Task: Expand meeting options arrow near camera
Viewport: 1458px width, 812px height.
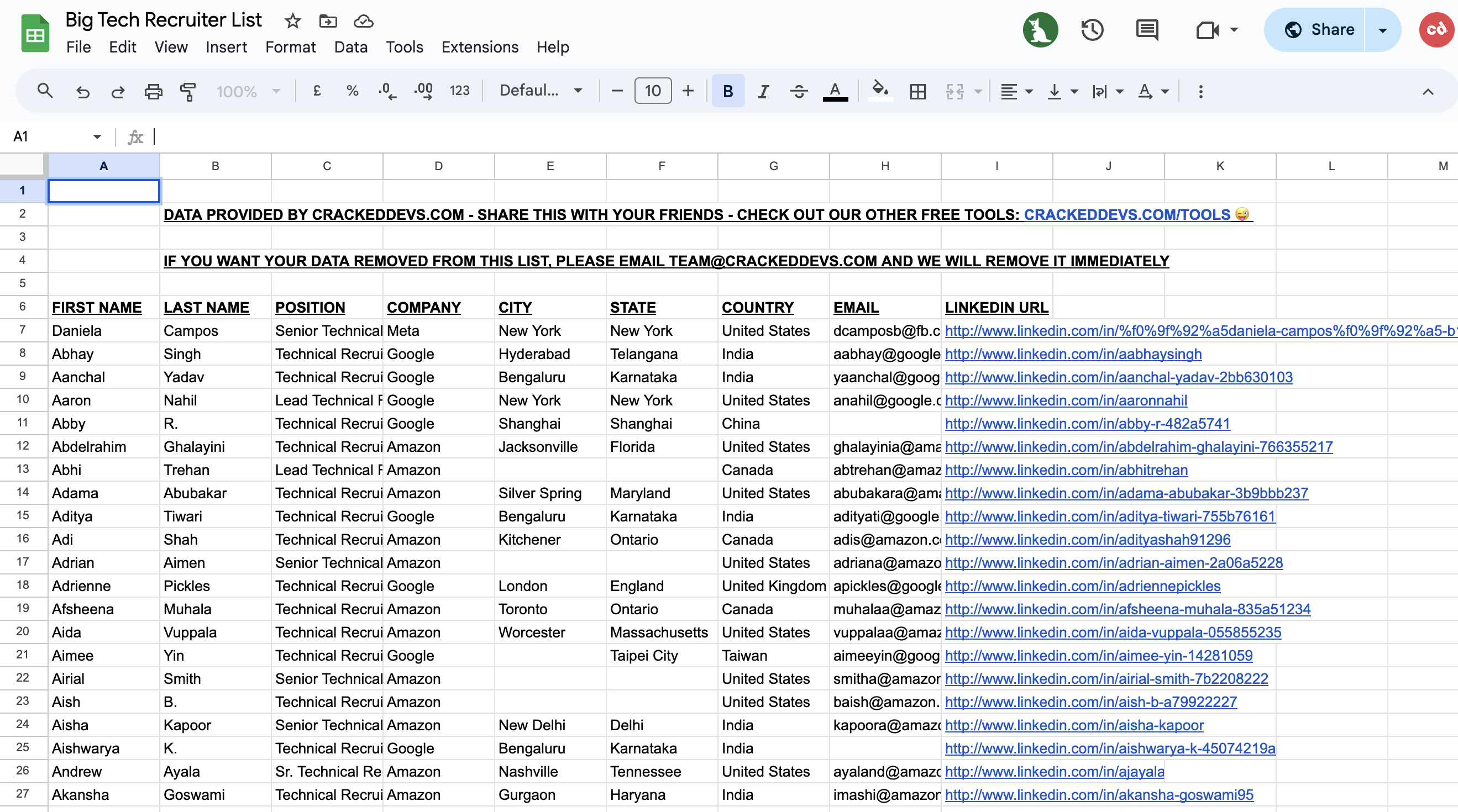Action: [1234, 29]
